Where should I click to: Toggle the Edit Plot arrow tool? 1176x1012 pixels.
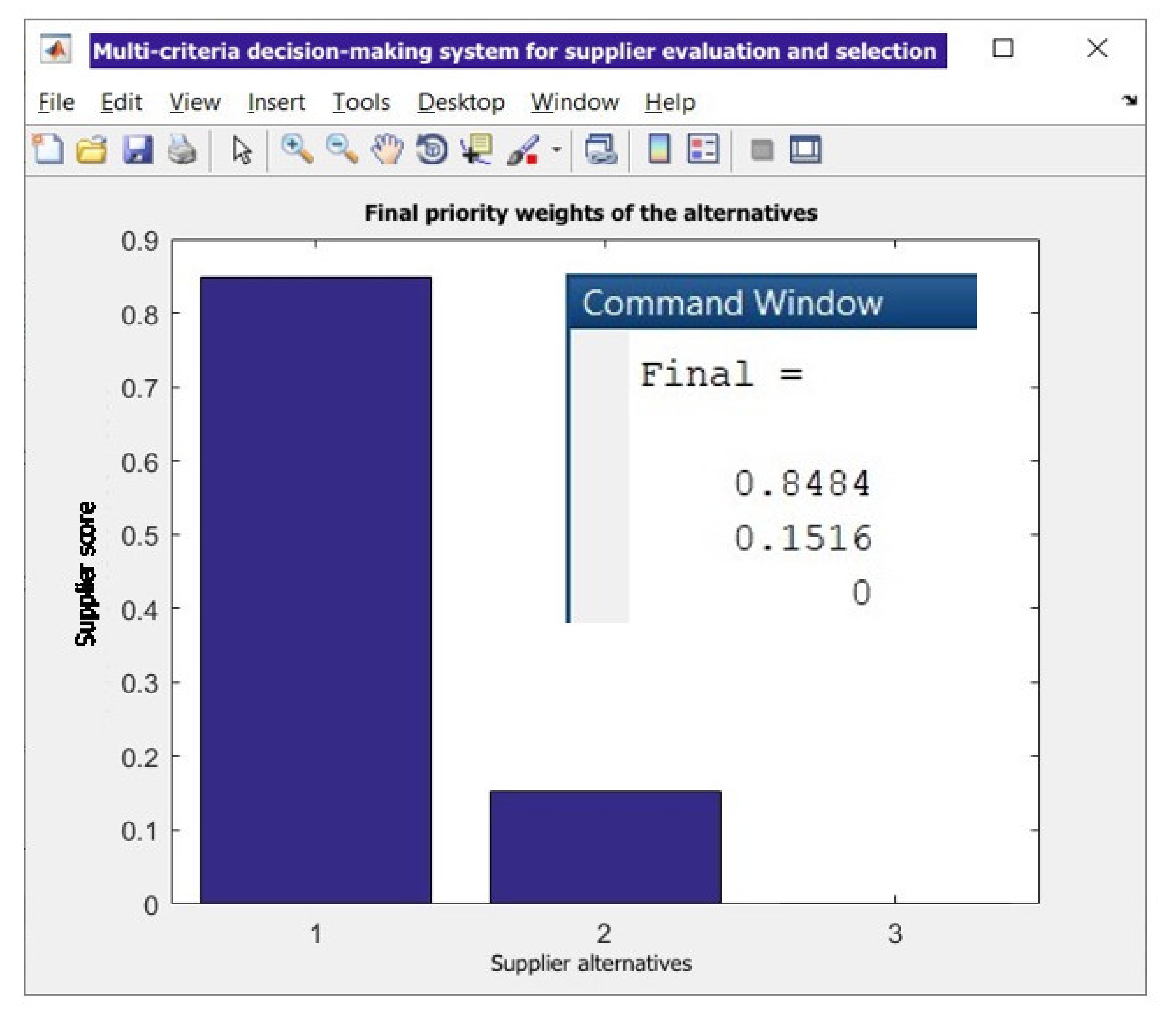coord(242,150)
